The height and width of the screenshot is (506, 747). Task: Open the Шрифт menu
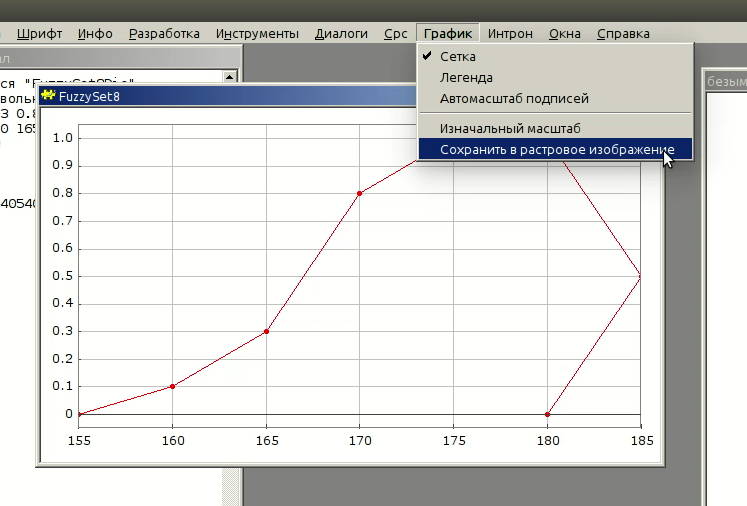point(39,34)
